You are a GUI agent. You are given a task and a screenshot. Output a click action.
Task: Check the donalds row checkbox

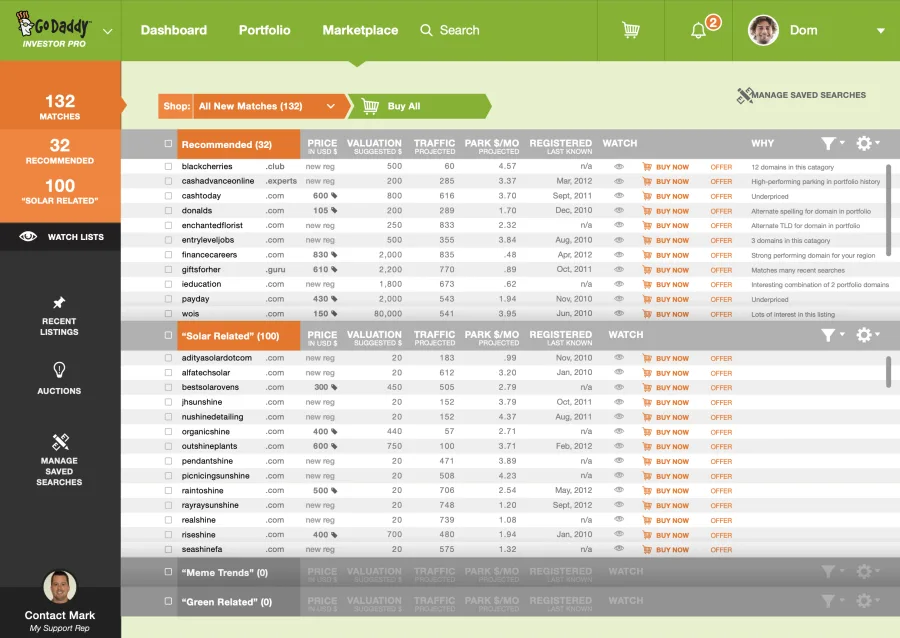(x=168, y=211)
